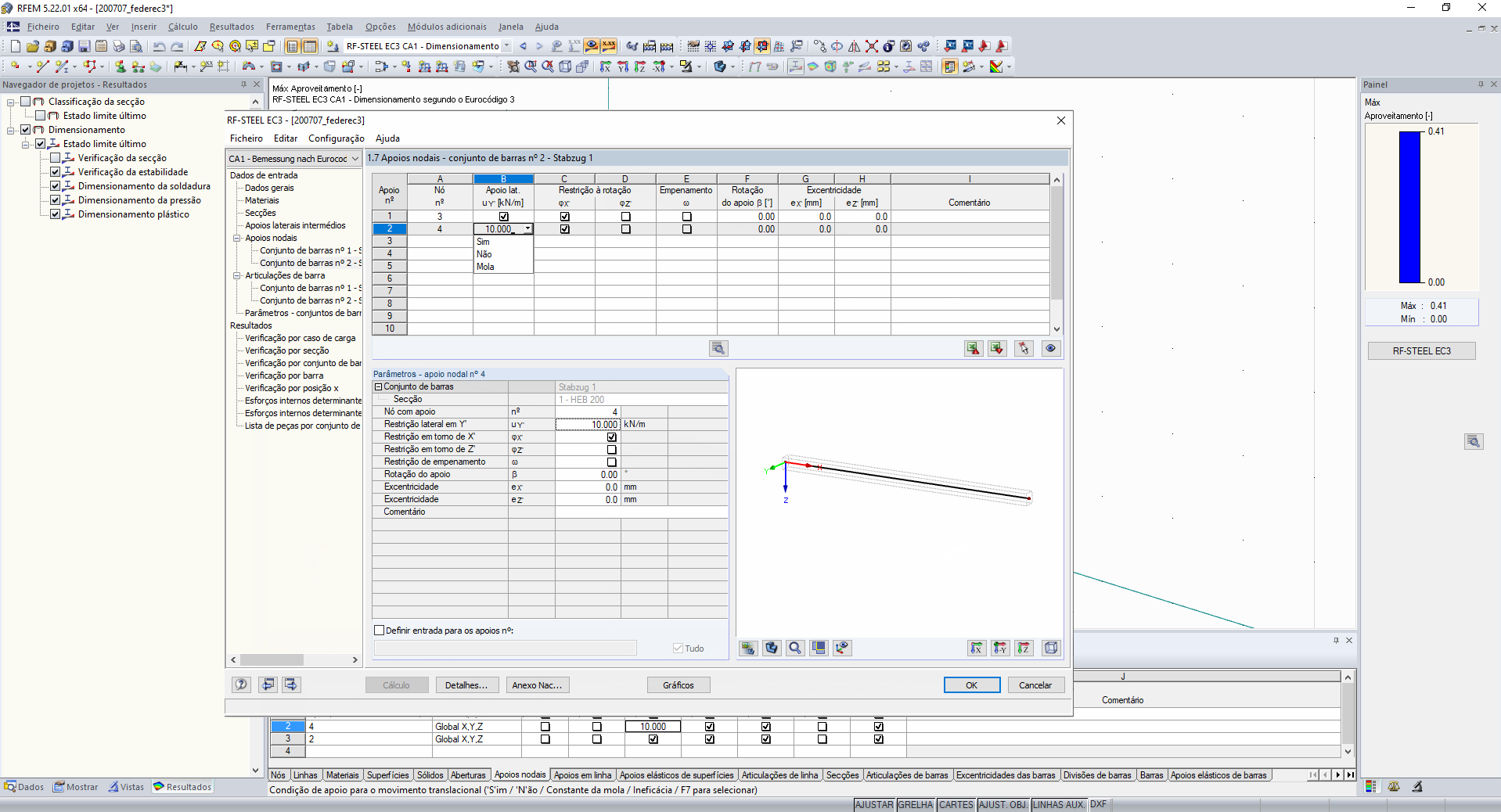Import table data from Excel
This screenshot has width=1501, height=812.
point(996,349)
